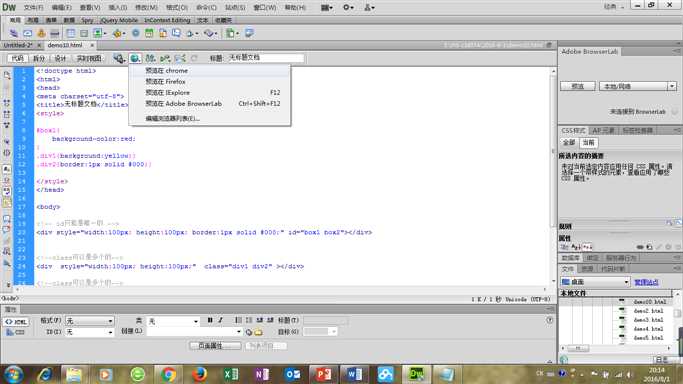The width and height of the screenshot is (683, 384).
Task: Click the Firefox icon in taskbar
Action: click(199, 374)
